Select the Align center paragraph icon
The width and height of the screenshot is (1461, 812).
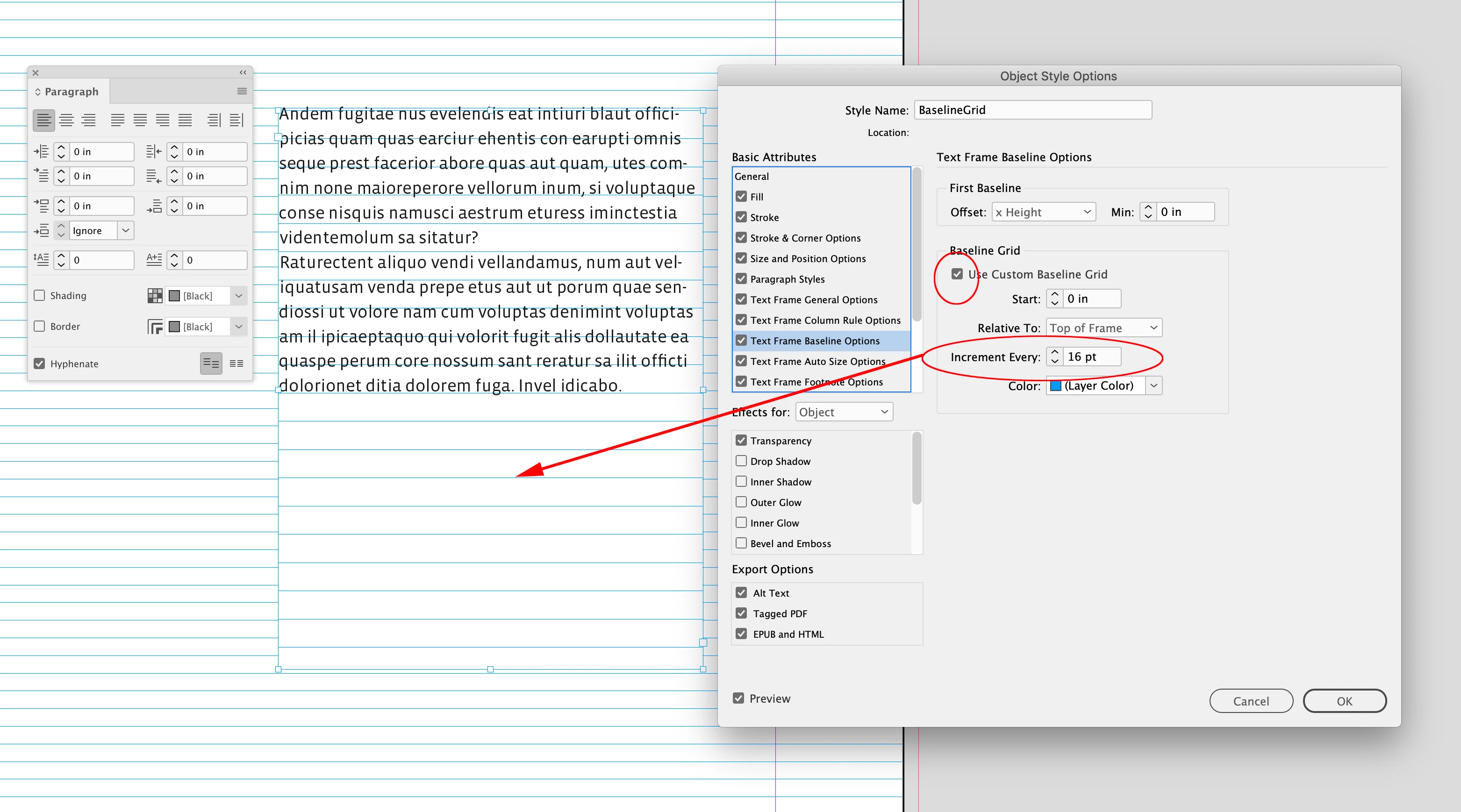pos(66,120)
